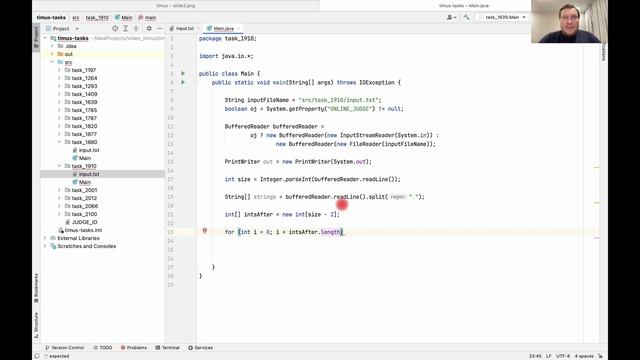Expand the task_1197 folder
This screenshot has width=640, height=360.
coord(60,70)
